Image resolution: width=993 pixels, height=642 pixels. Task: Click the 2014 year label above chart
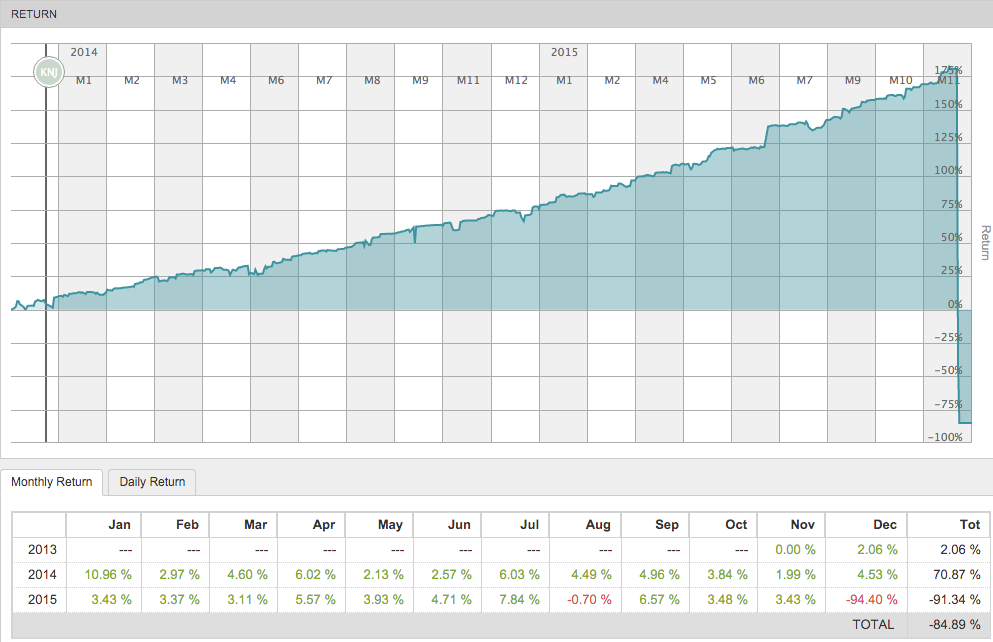pos(84,51)
